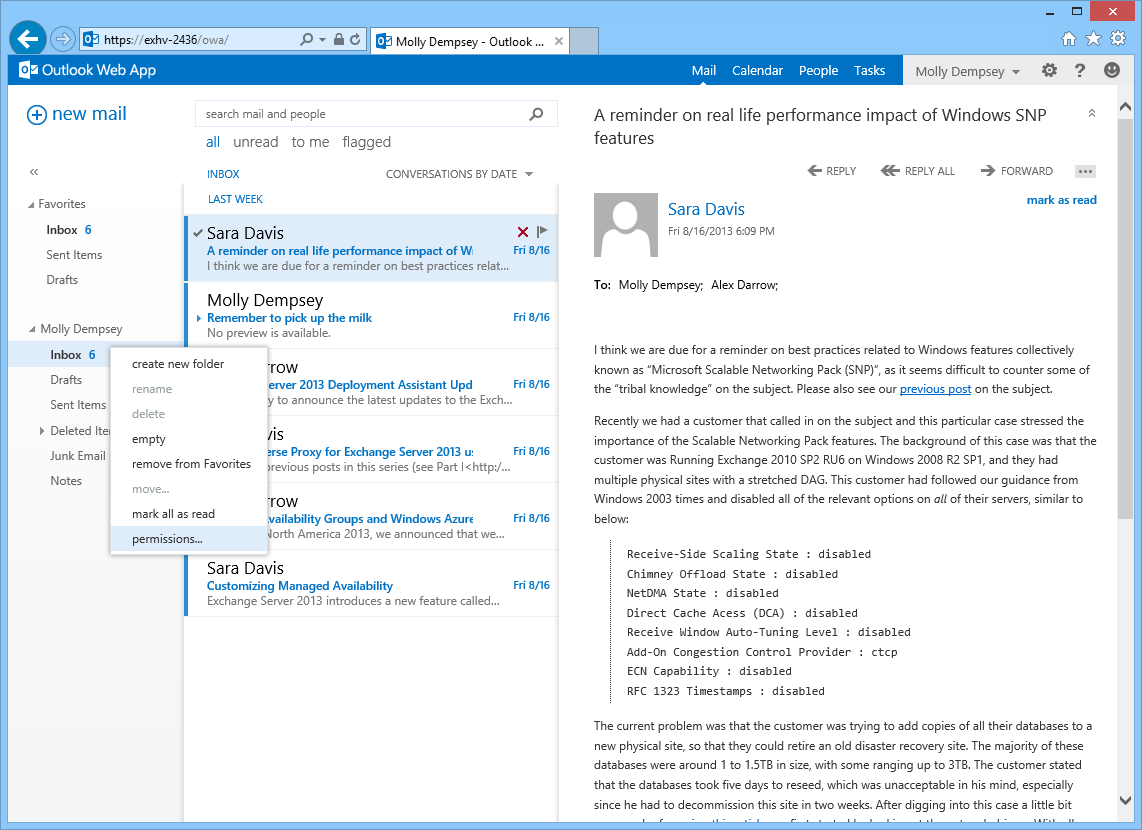Delete Sara Davis's conversation with the red X icon
This screenshot has width=1142, height=830.
point(522,231)
